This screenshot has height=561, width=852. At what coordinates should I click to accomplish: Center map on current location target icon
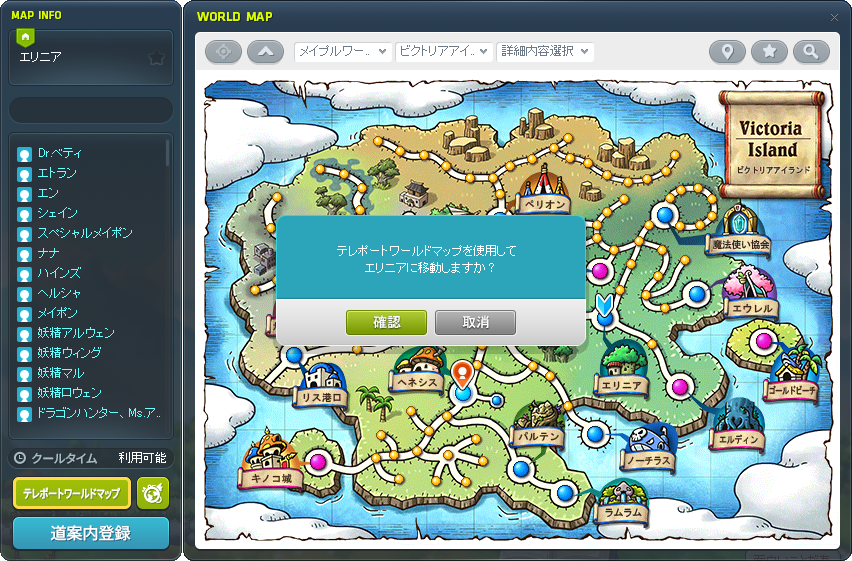223,52
